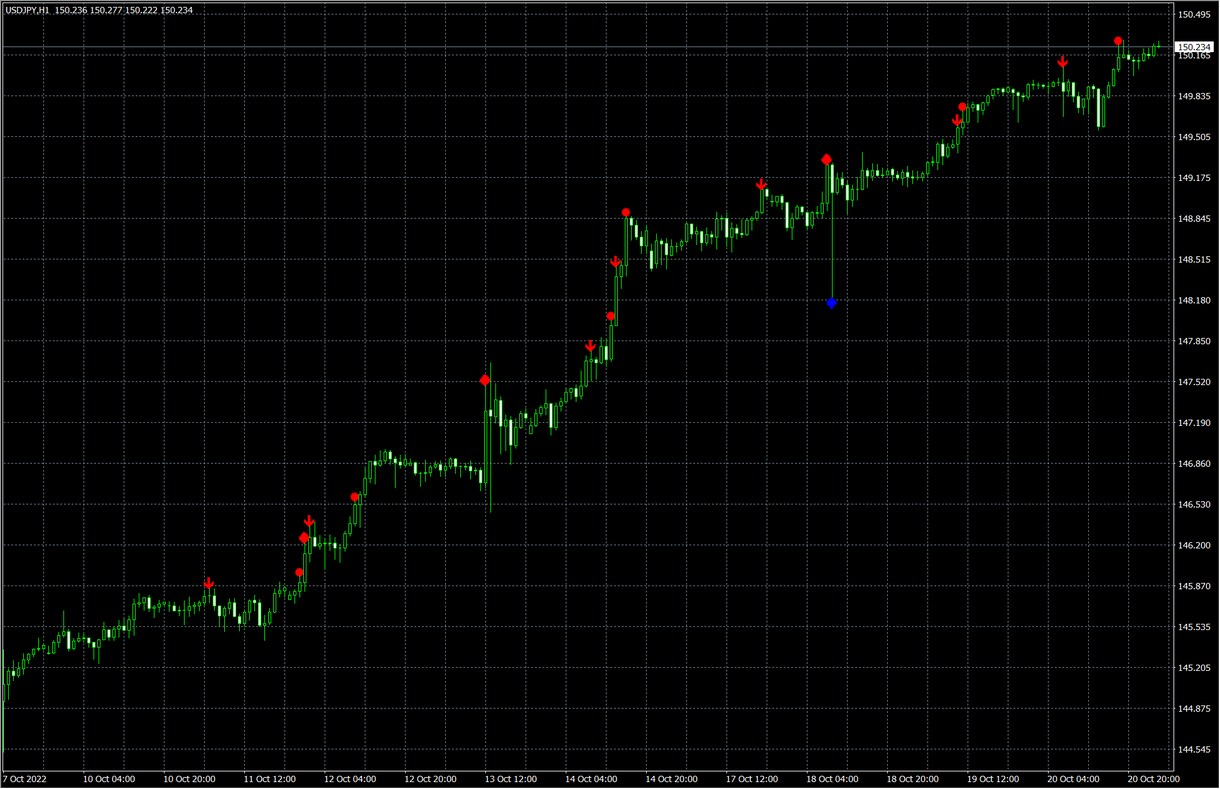Select the red dot near the 149.75 price
The height and width of the screenshot is (789, 1220).
[962, 107]
